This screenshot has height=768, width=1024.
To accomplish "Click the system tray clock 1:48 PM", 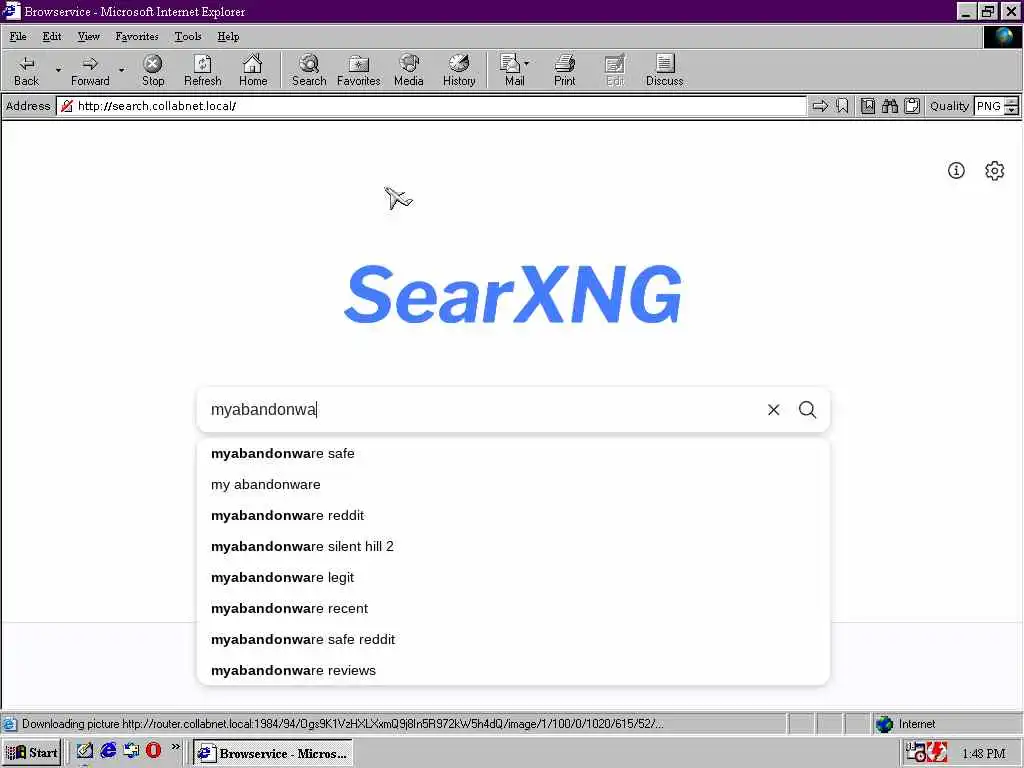I will coord(984,754).
